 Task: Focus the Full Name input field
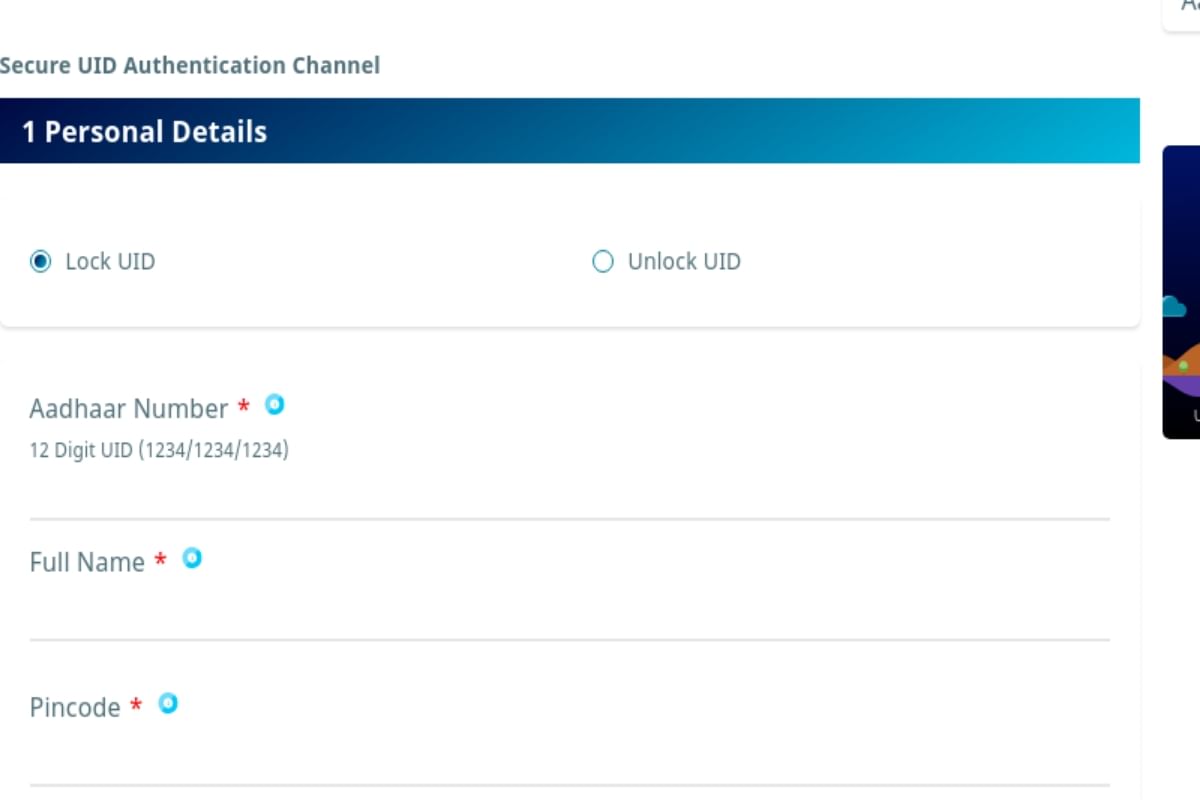[x=569, y=615]
